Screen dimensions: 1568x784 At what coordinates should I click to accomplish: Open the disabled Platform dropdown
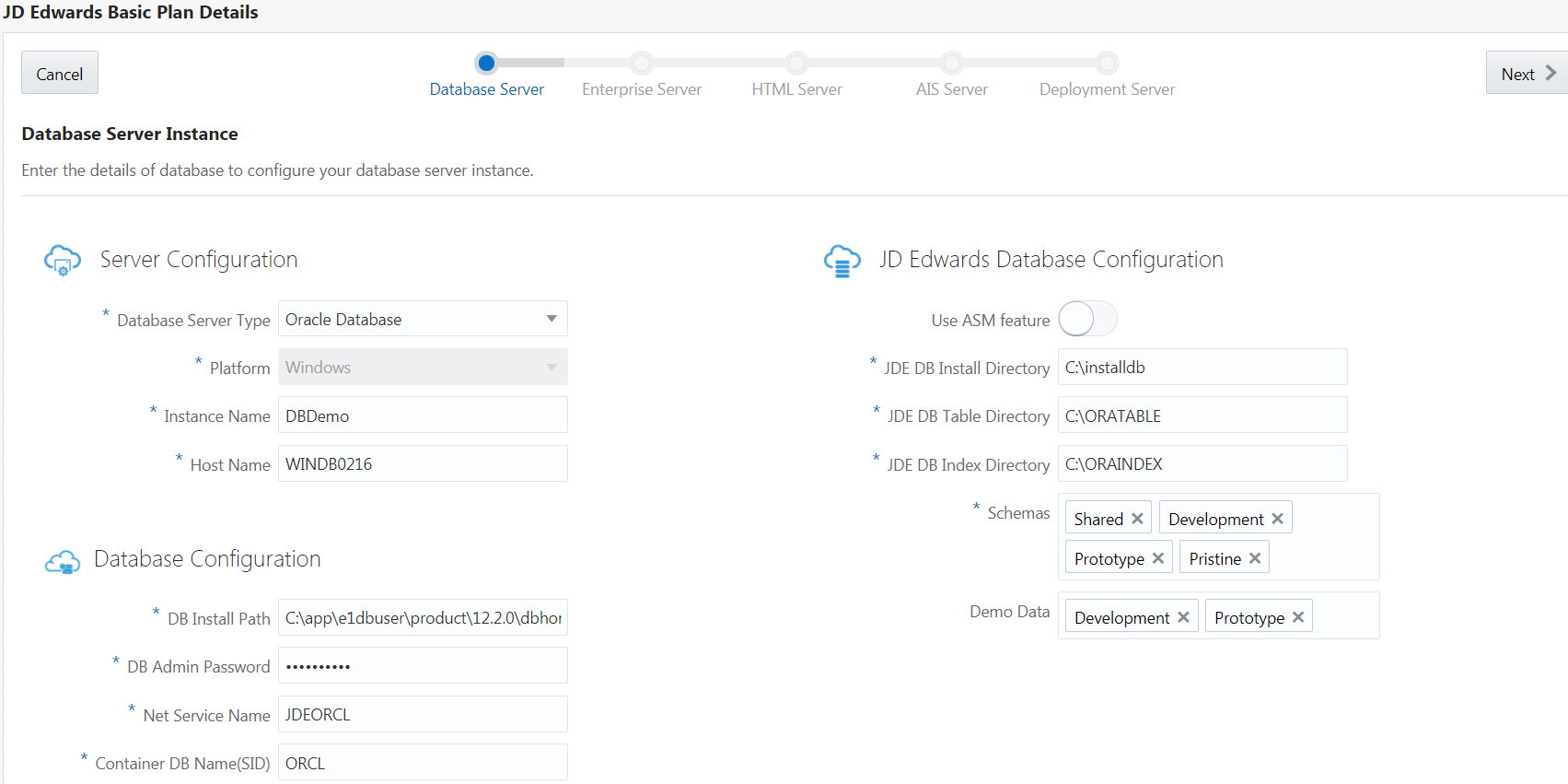pos(423,367)
